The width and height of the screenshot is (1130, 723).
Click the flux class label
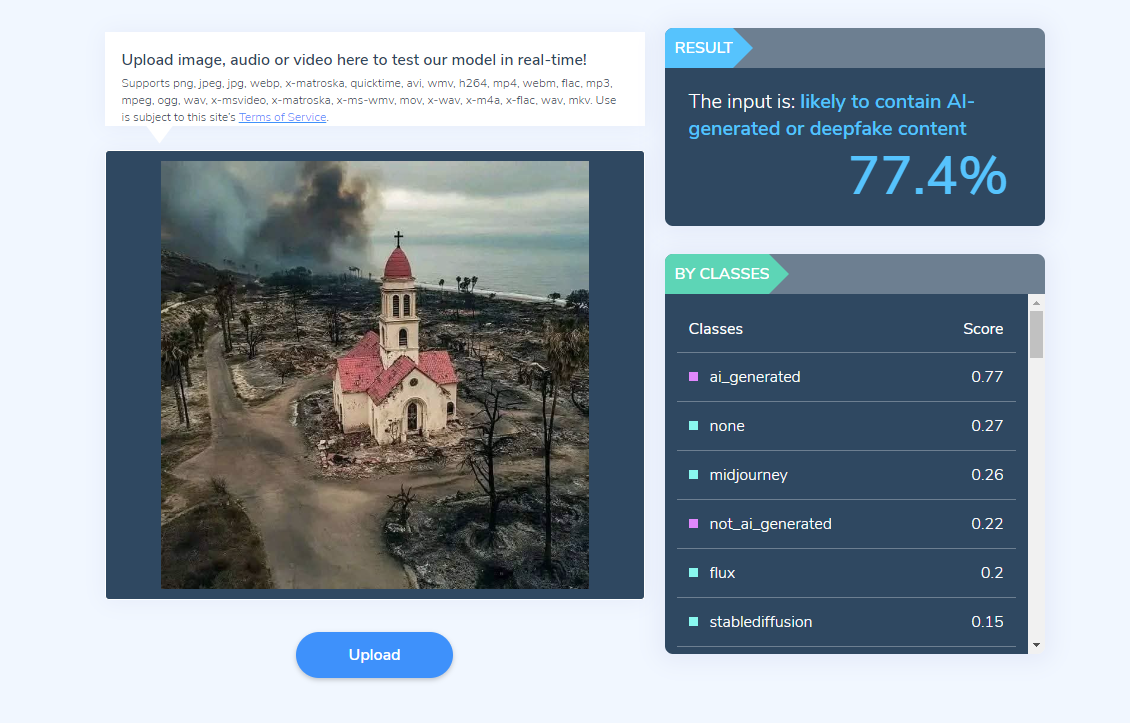click(x=722, y=573)
